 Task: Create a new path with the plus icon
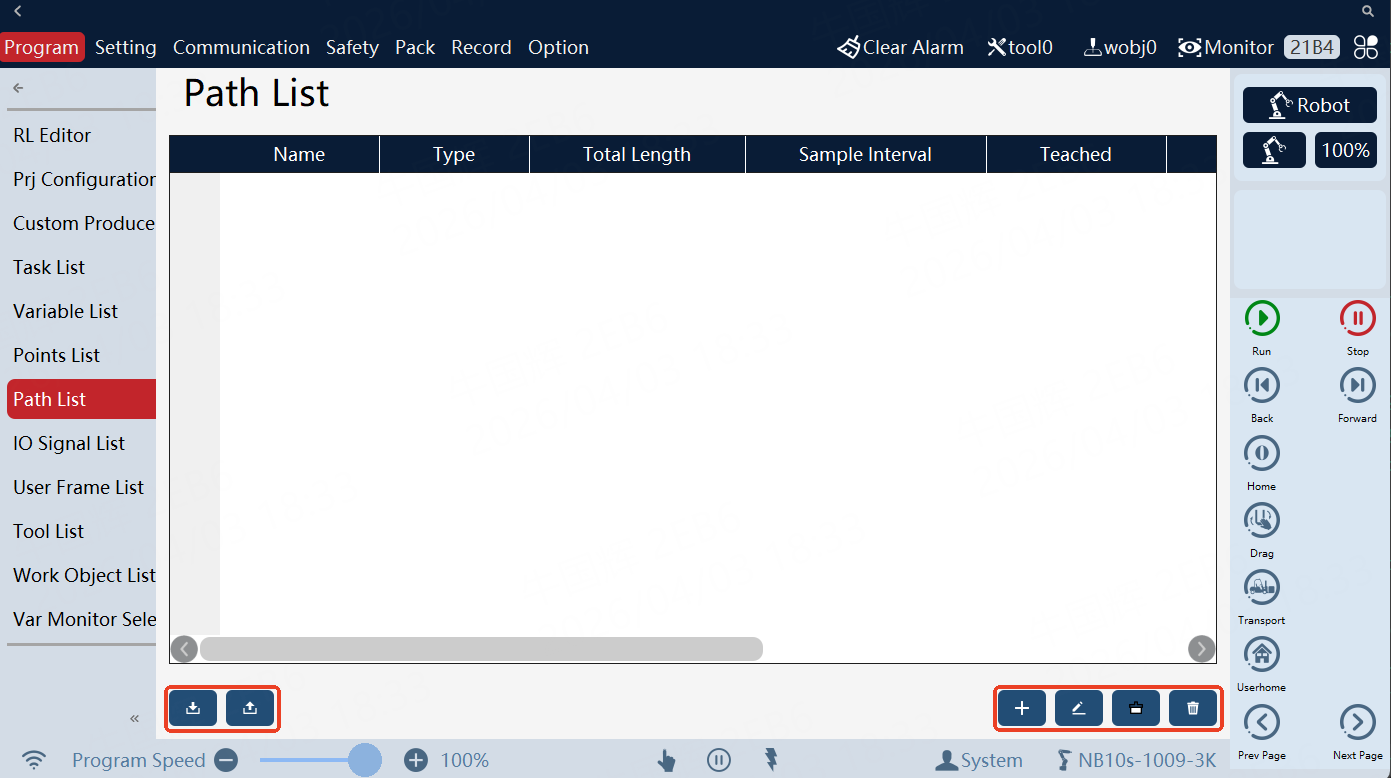click(x=1021, y=708)
